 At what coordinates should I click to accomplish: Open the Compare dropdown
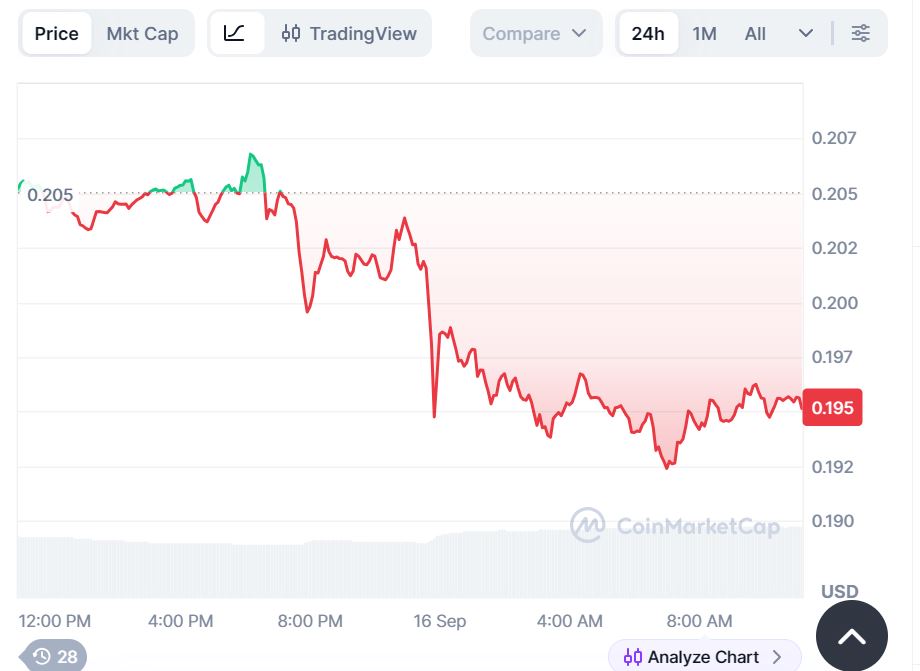536,33
